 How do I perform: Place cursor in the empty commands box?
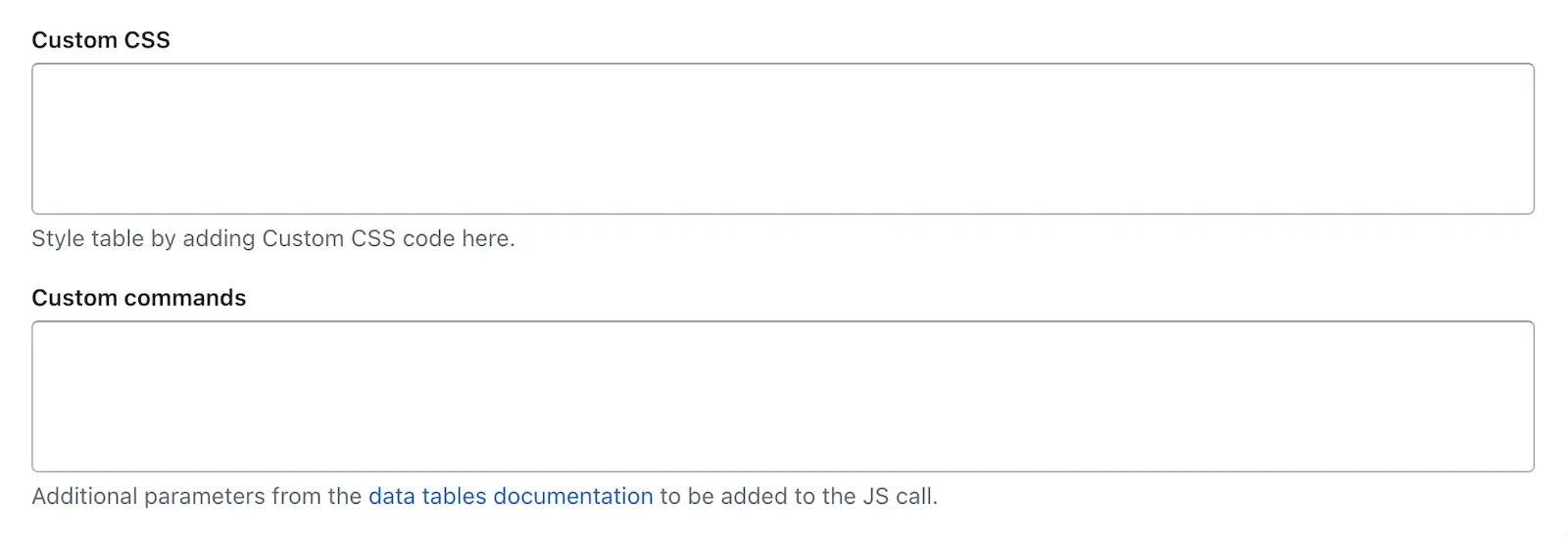coord(783,396)
